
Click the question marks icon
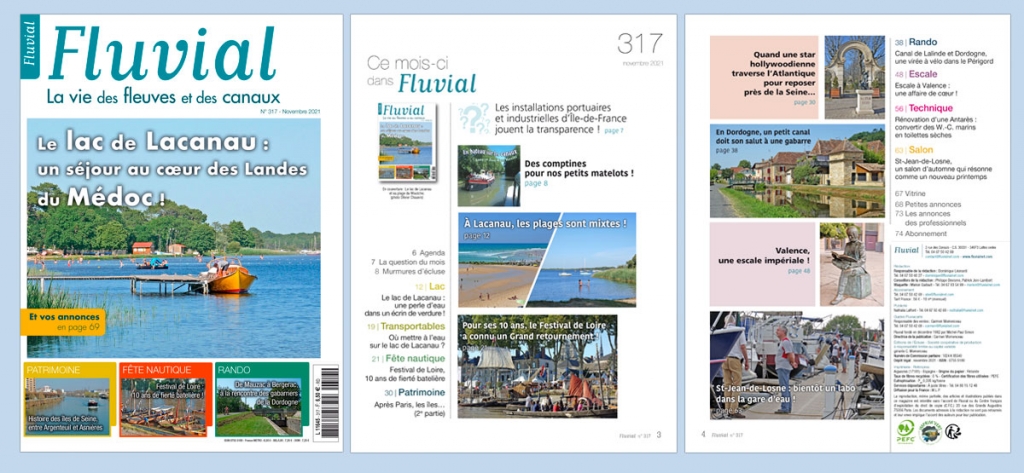(474, 119)
